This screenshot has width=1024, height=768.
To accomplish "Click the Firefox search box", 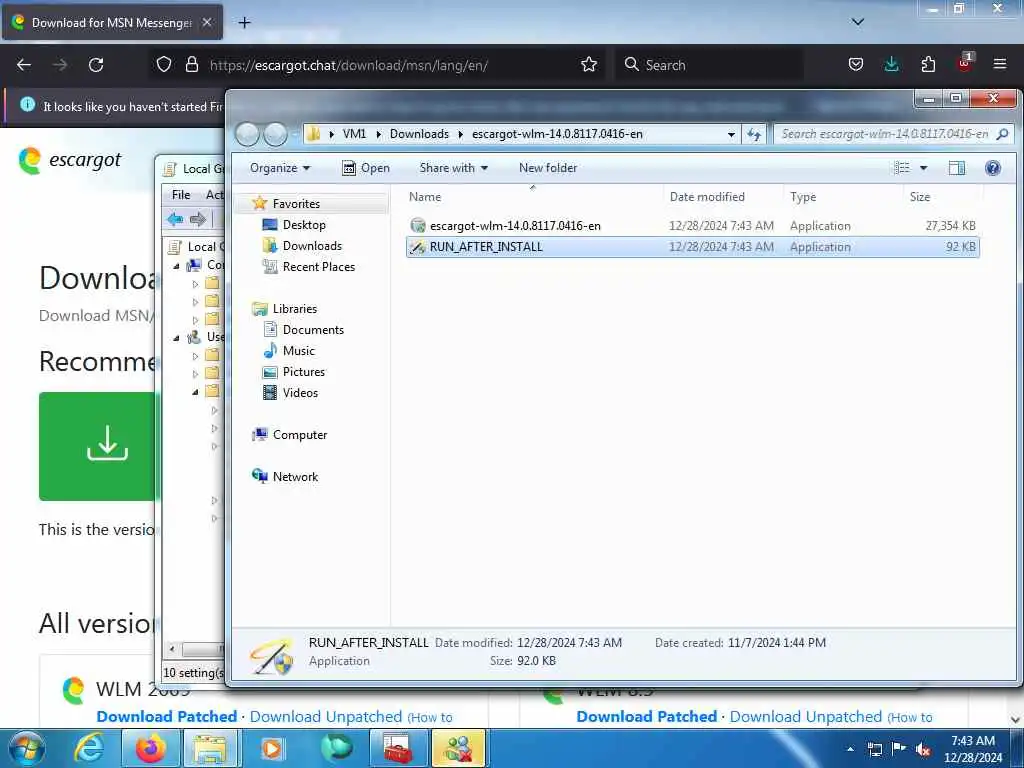I will [709, 65].
